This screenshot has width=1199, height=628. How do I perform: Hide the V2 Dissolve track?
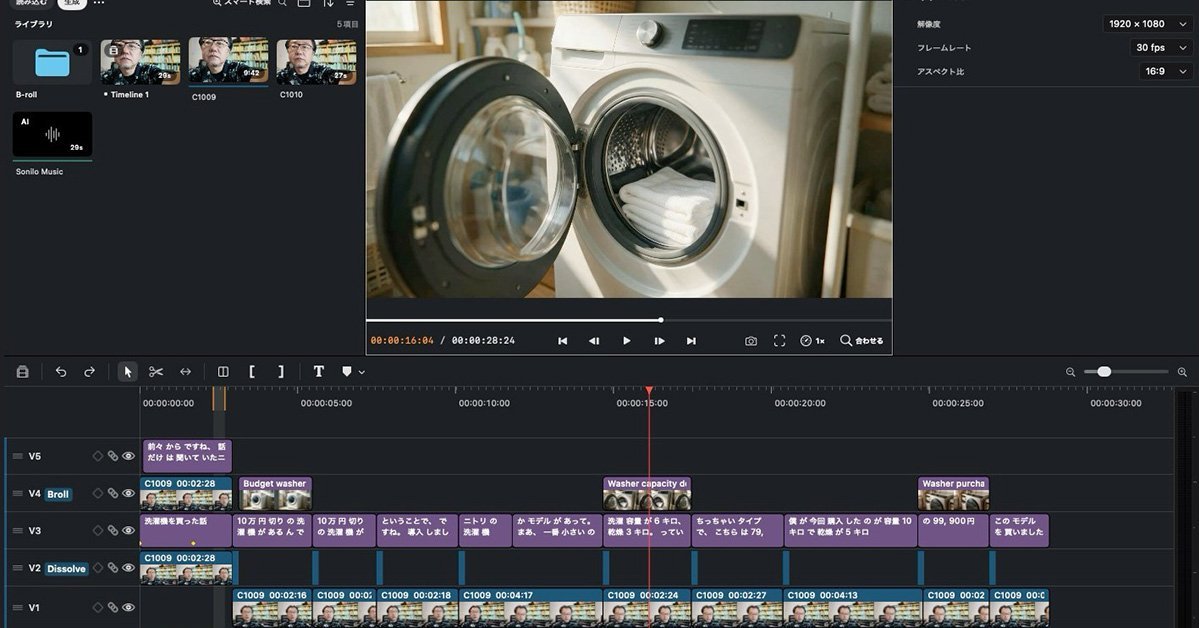[x=128, y=568]
